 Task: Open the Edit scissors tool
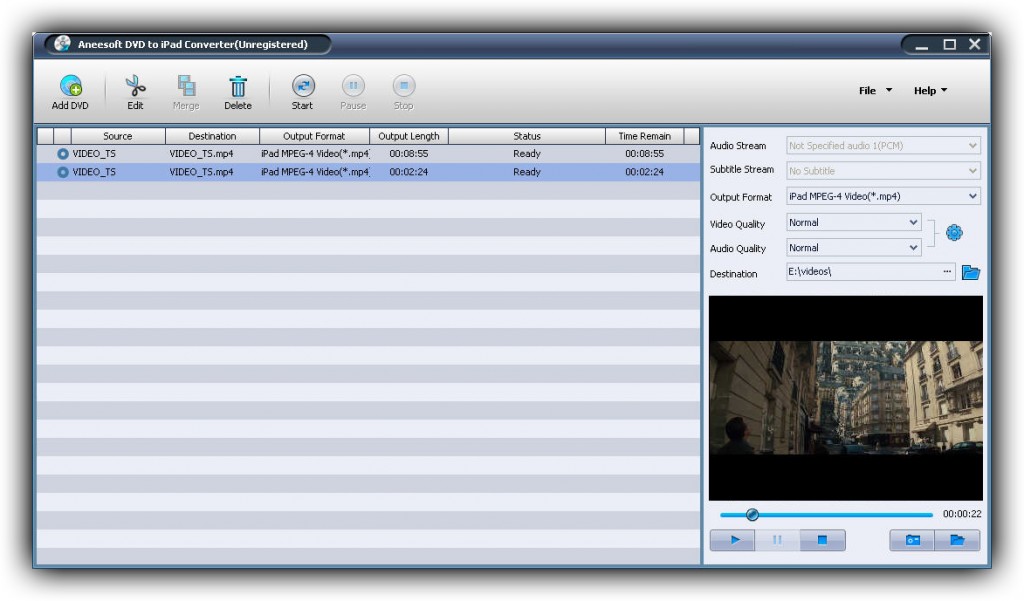click(x=135, y=86)
